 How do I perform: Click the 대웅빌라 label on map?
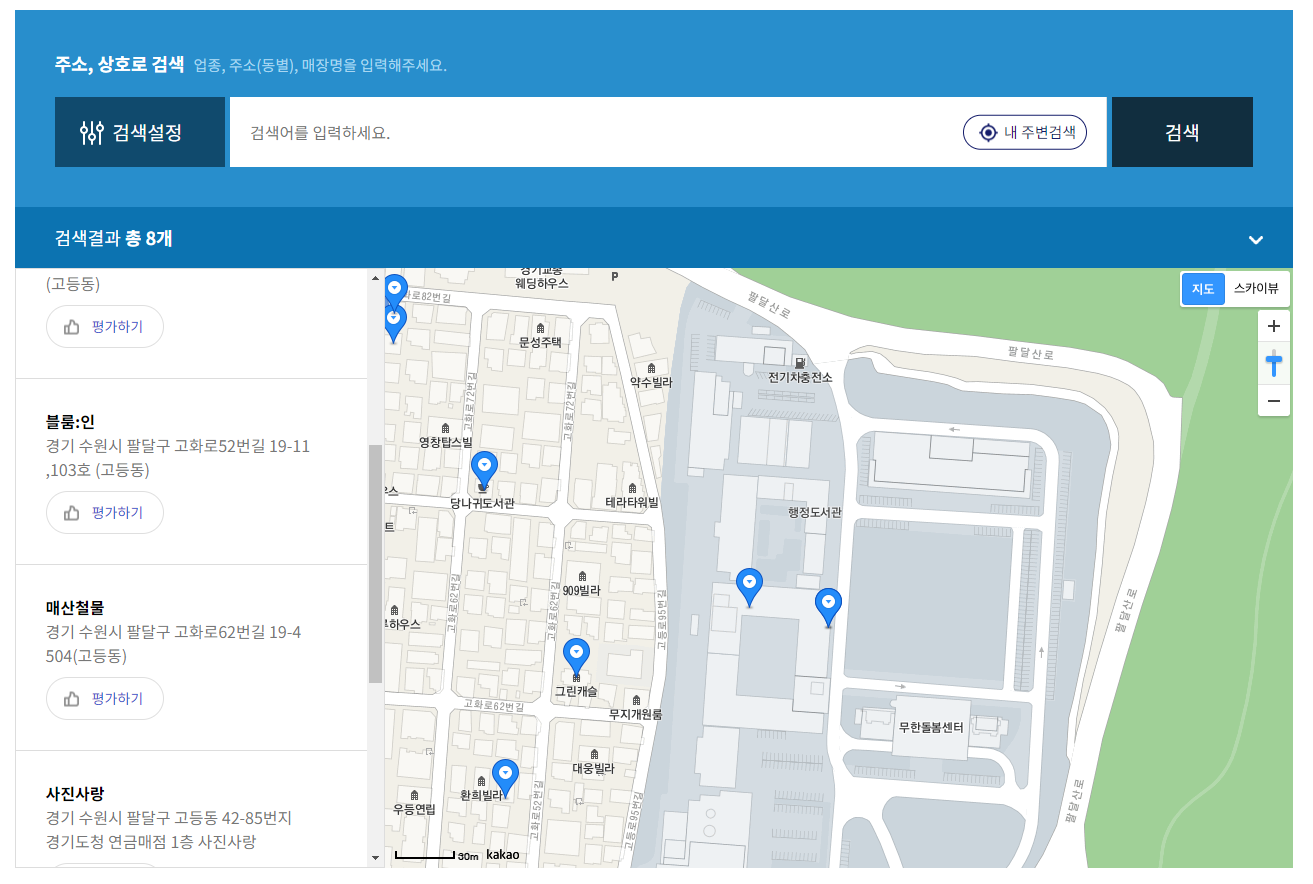(x=593, y=769)
